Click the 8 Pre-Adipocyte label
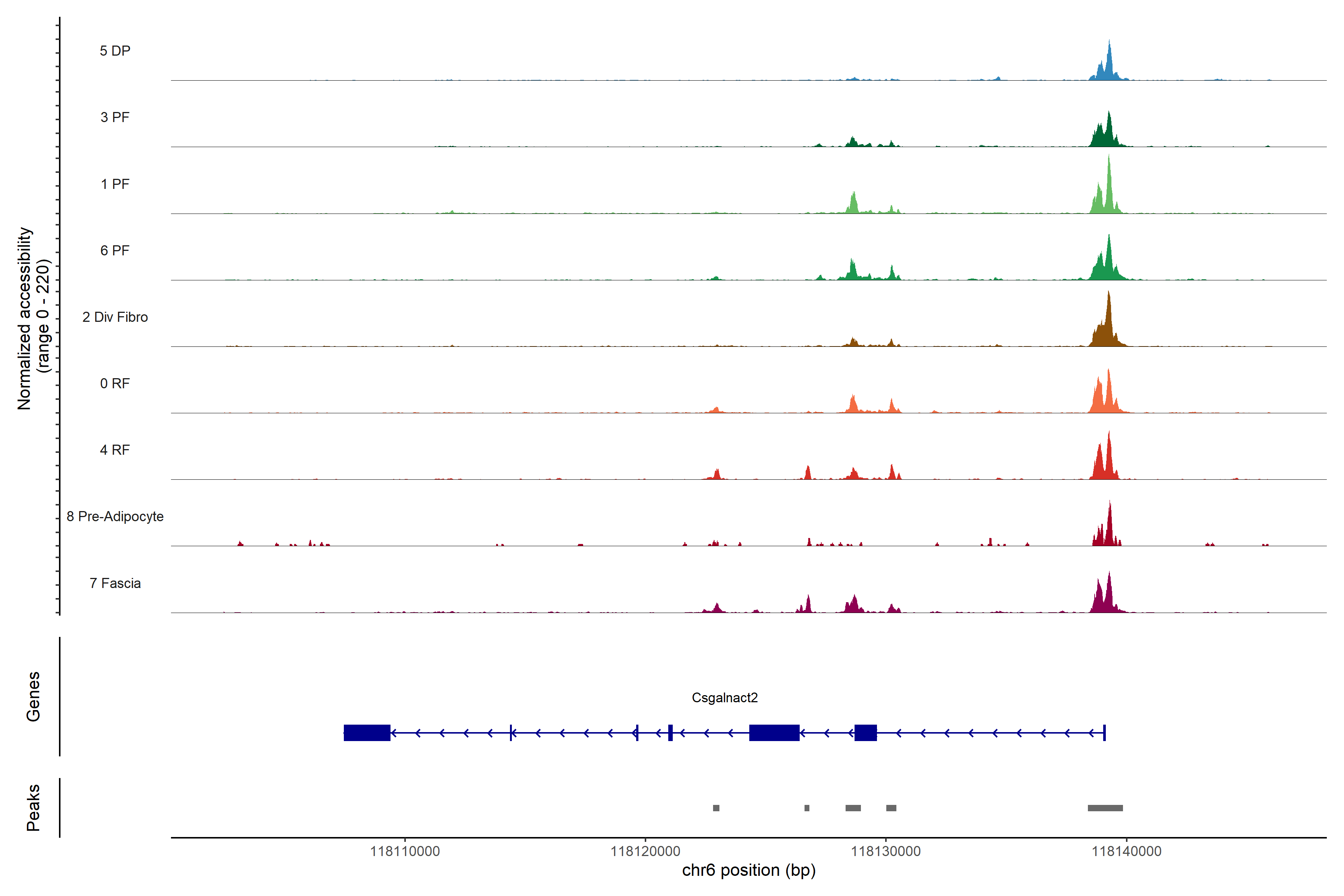This screenshot has height=896, width=1344. pos(115,517)
